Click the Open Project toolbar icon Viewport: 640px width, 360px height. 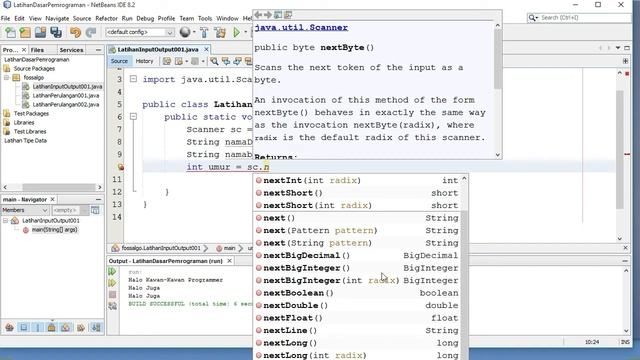click(40, 32)
